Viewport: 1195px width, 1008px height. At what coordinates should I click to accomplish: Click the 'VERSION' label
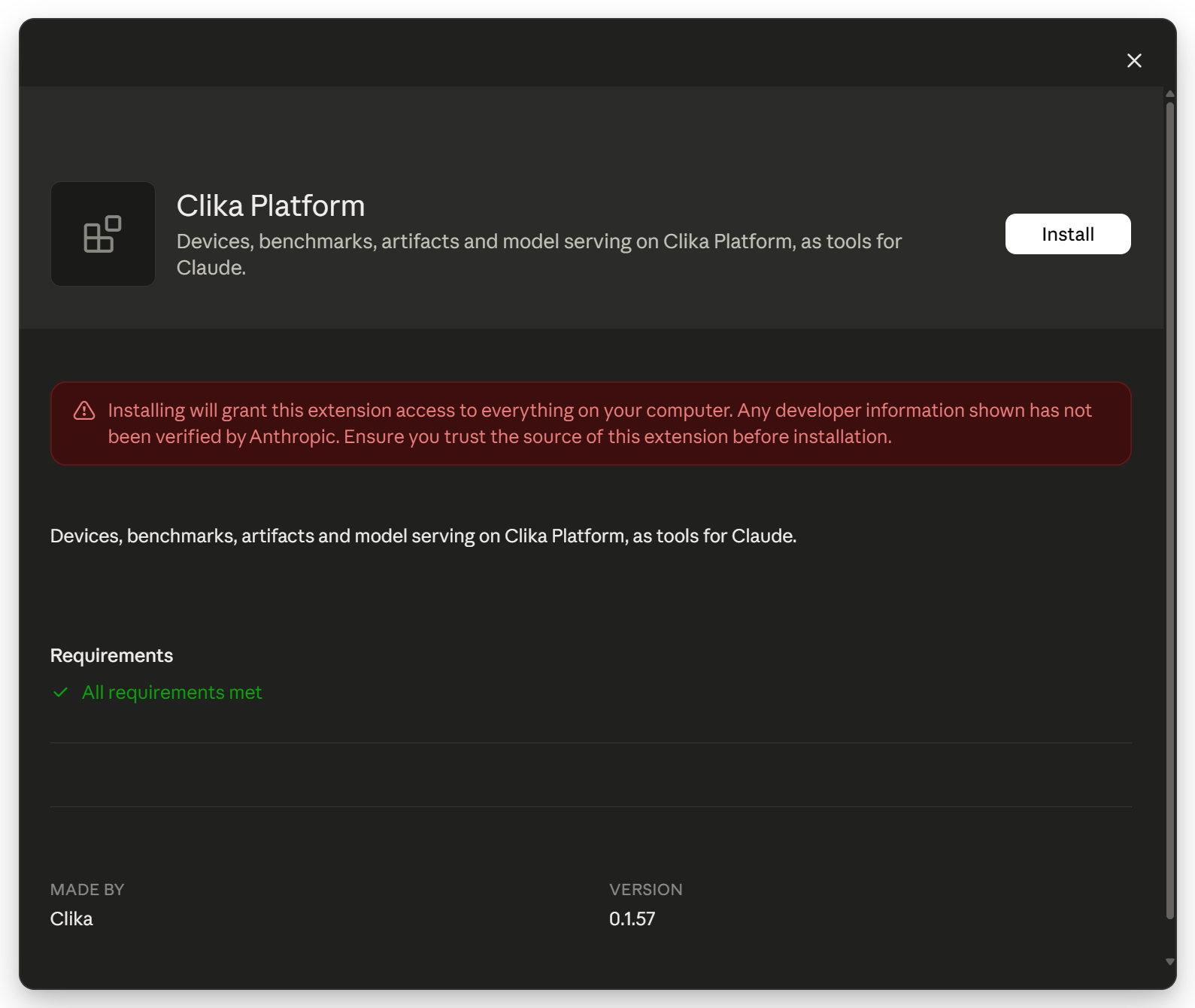tap(646, 889)
